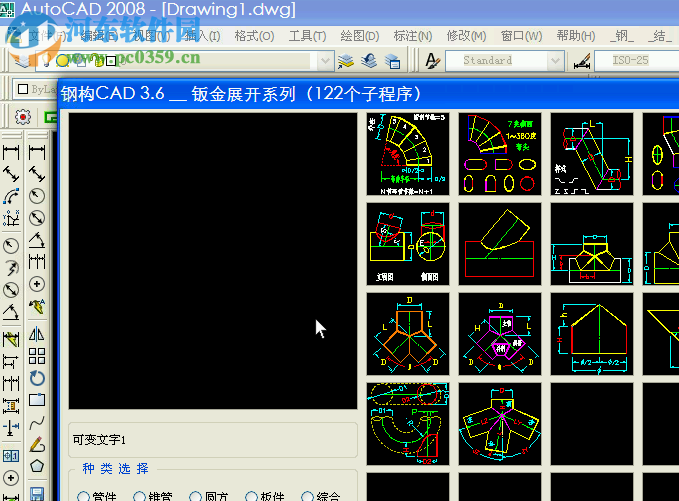
Task: Click the floppy disk Save icon
Action: [37, 494]
